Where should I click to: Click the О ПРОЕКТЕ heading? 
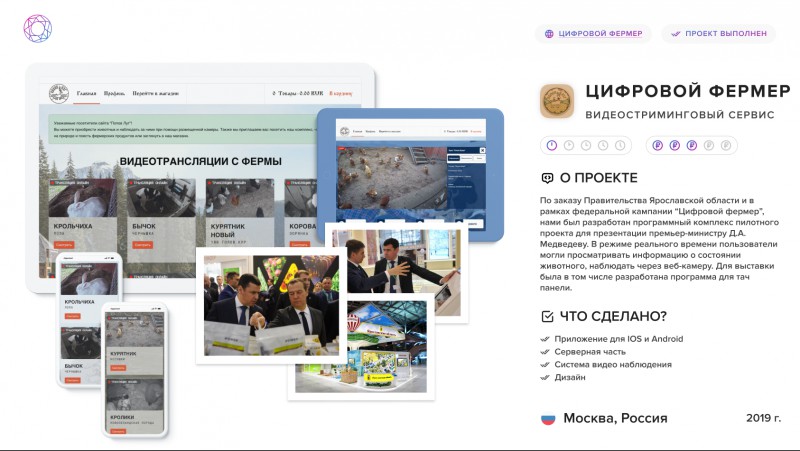(x=598, y=178)
